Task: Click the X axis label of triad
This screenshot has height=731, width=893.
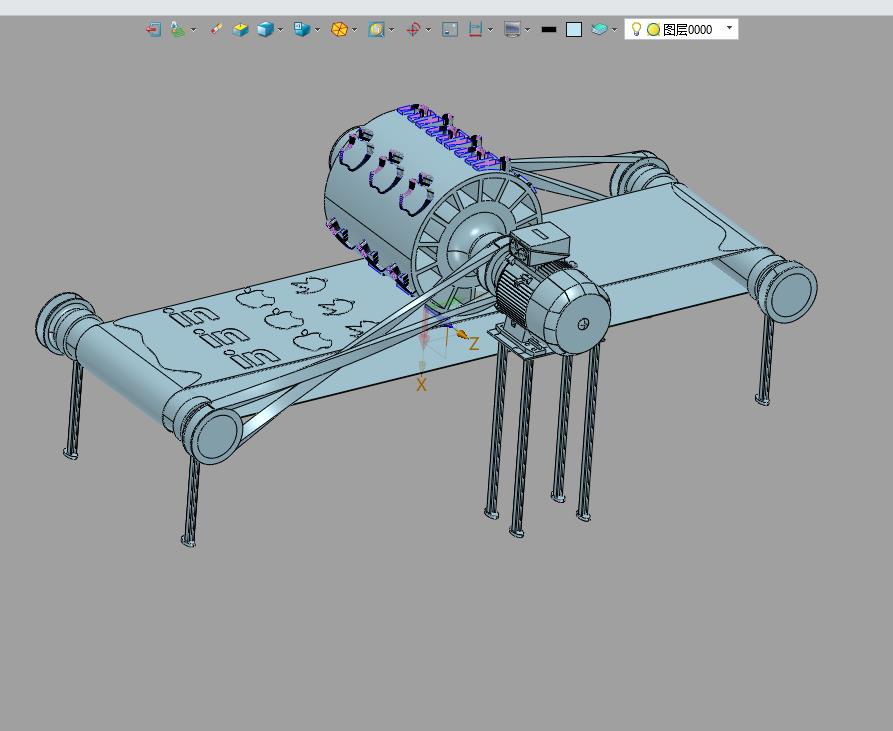Action: (x=421, y=385)
